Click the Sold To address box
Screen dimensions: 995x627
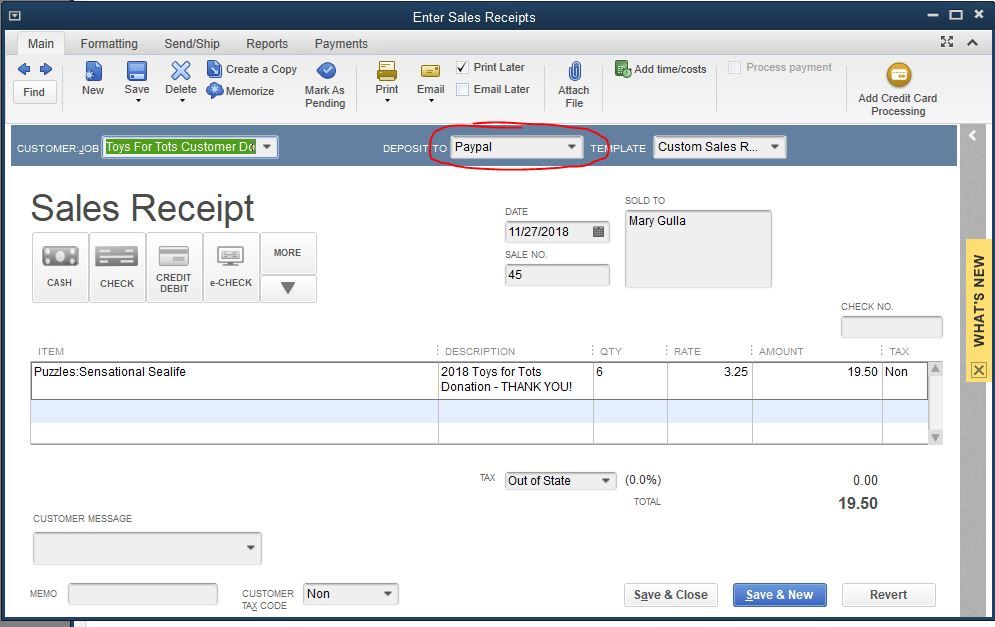pyautogui.click(x=698, y=249)
